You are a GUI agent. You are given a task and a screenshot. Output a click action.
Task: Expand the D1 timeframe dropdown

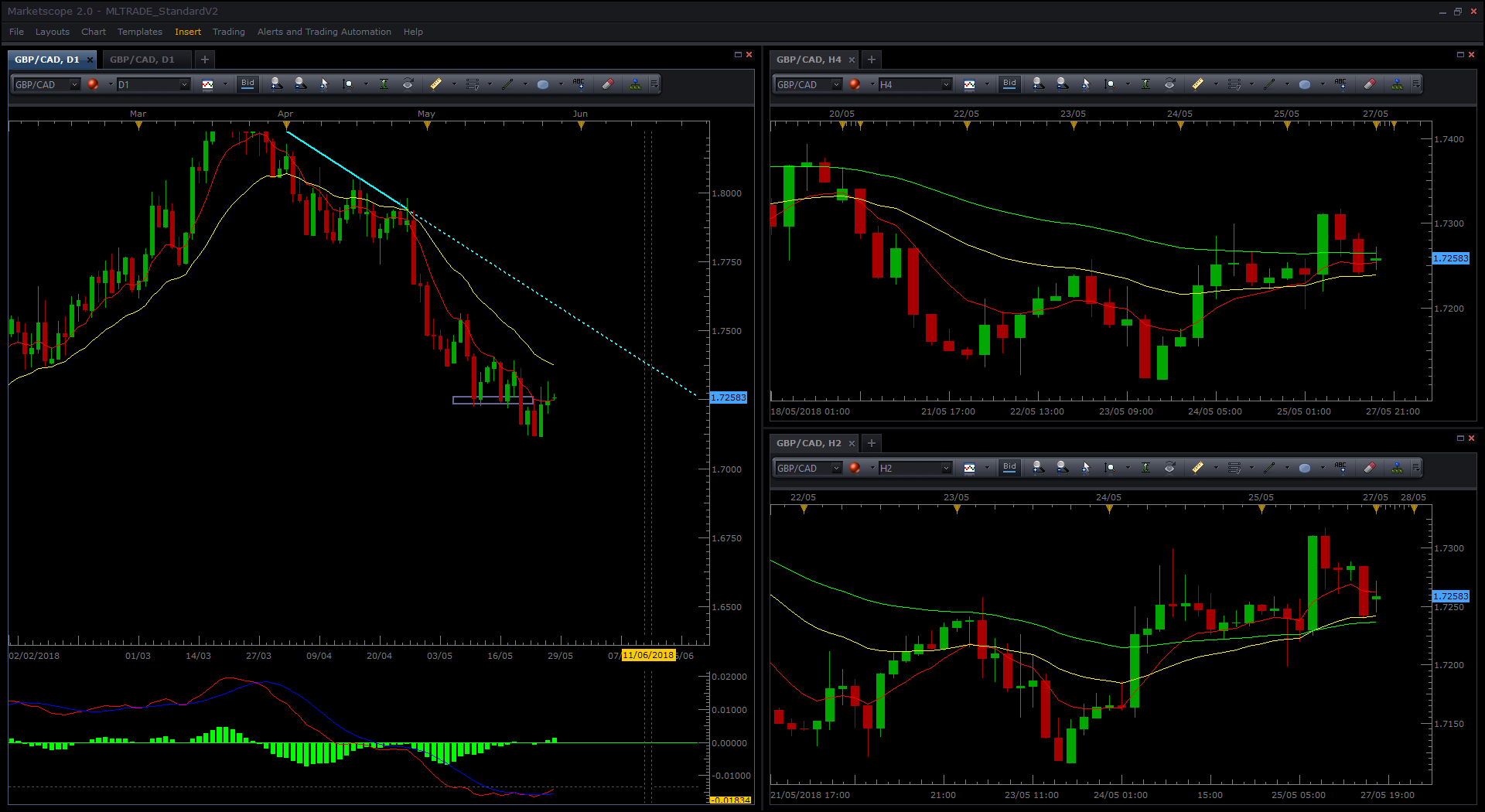tap(184, 84)
